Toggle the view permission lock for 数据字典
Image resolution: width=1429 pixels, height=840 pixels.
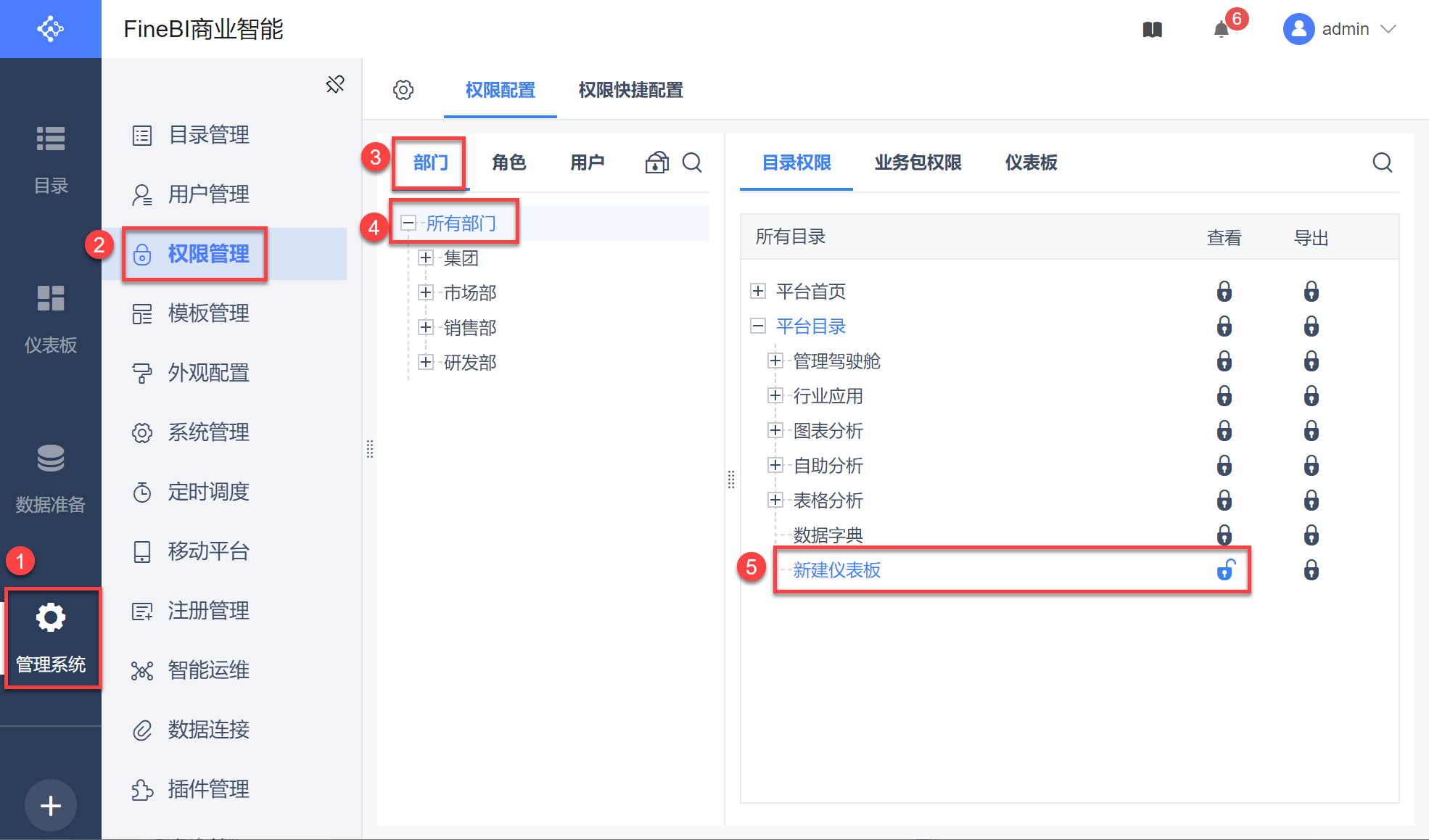1224,535
